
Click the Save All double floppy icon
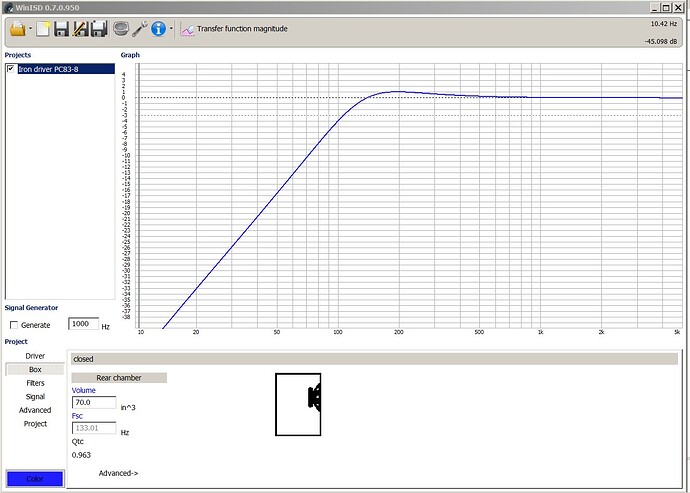tap(99, 29)
